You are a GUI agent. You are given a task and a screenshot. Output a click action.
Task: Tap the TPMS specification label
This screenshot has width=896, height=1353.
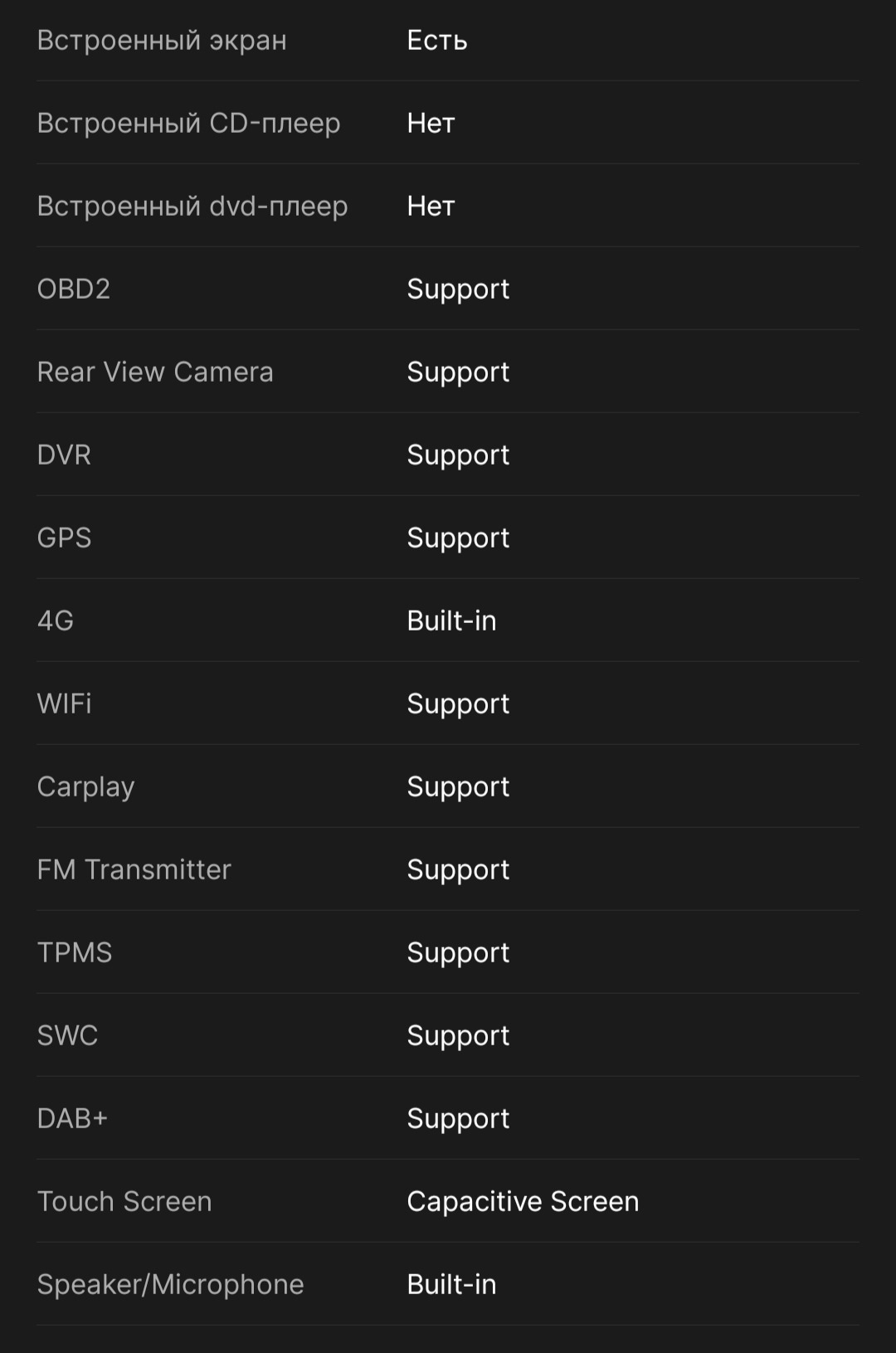(75, 952)
